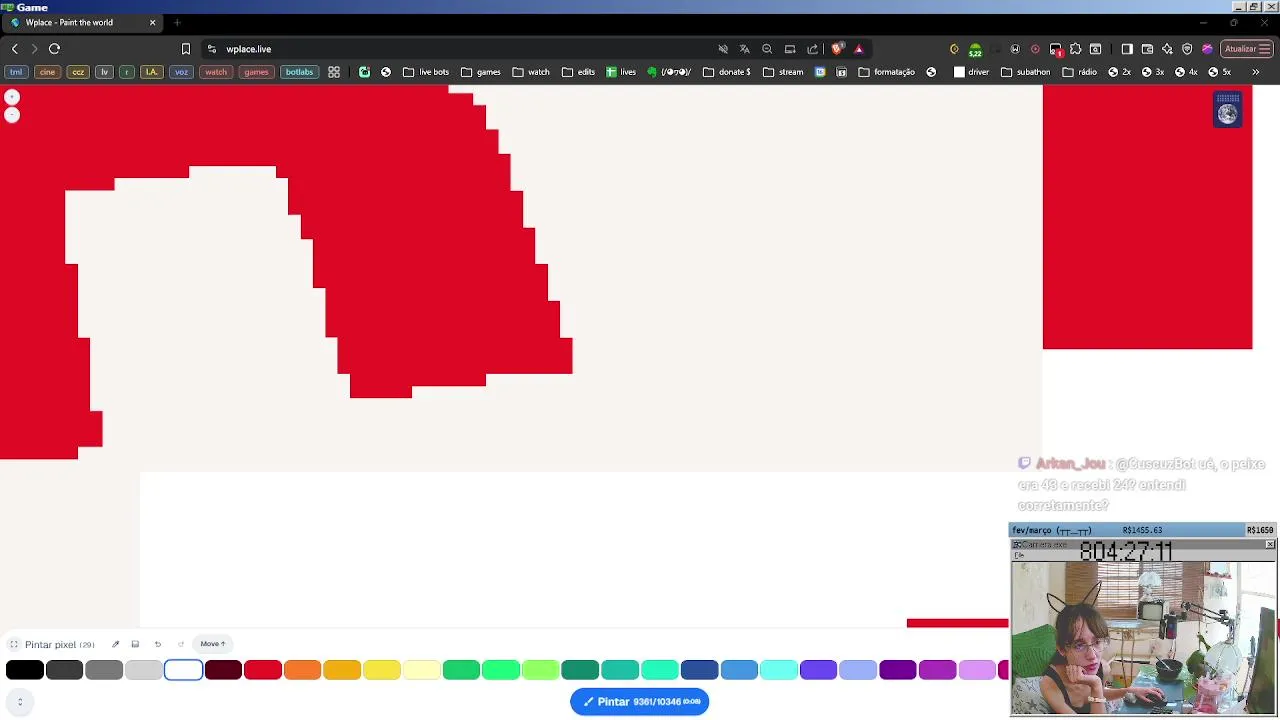
Task: Toggle the browser sidebar panel
Action: coord(1127,49)
